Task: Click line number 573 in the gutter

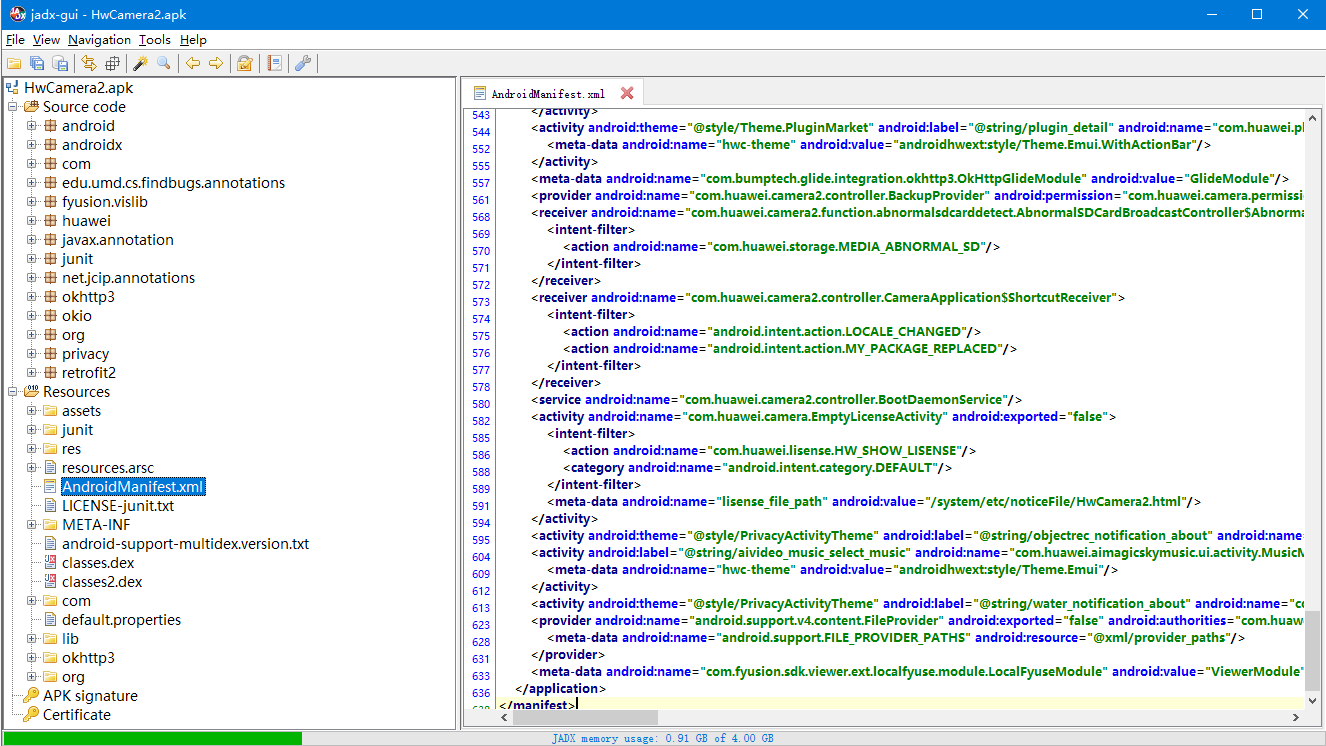Action: point(480,302)
